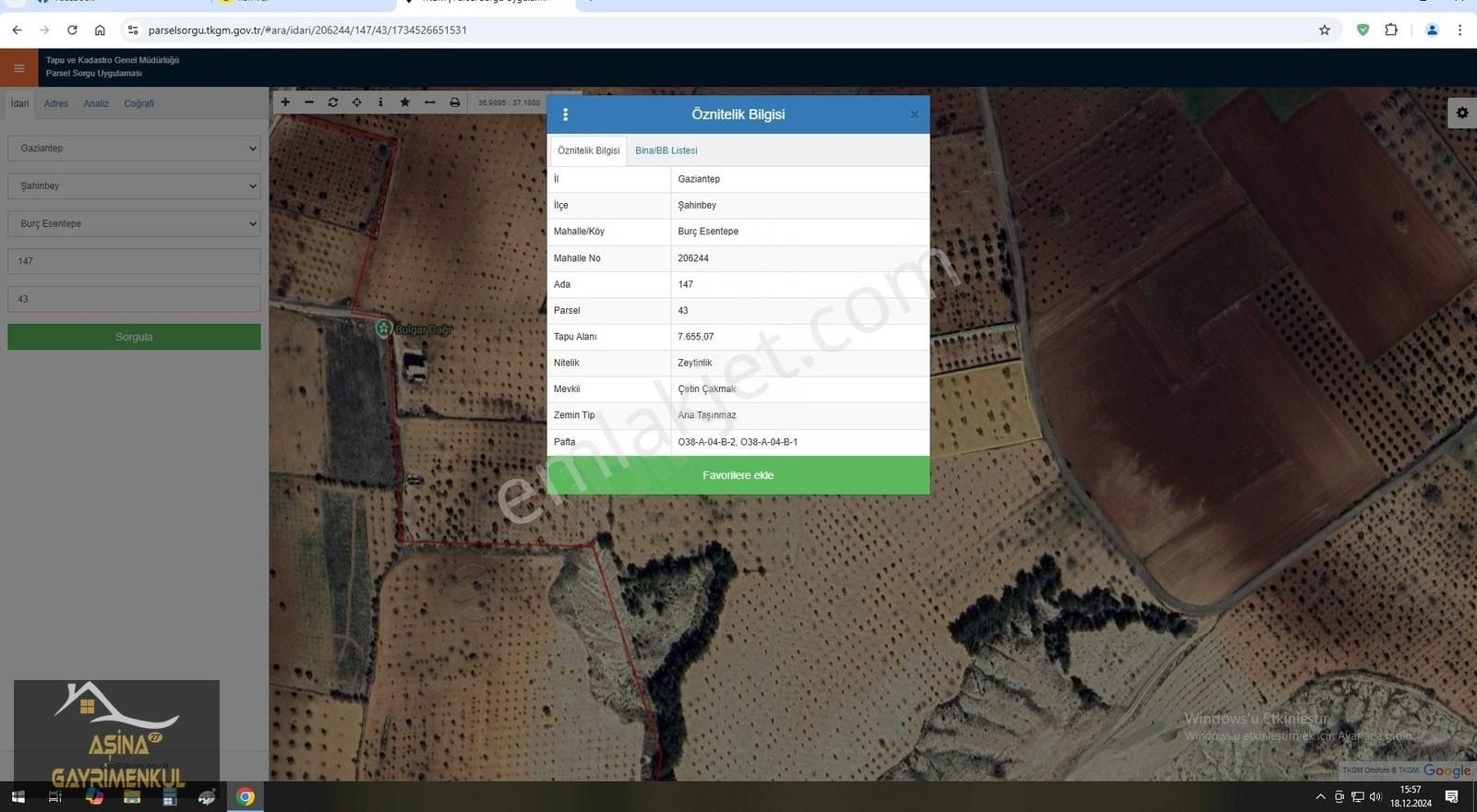Close the Öznitelik Bilgisi dialog
Screen dimensions: 1477x812
click(x=914, y=115)
